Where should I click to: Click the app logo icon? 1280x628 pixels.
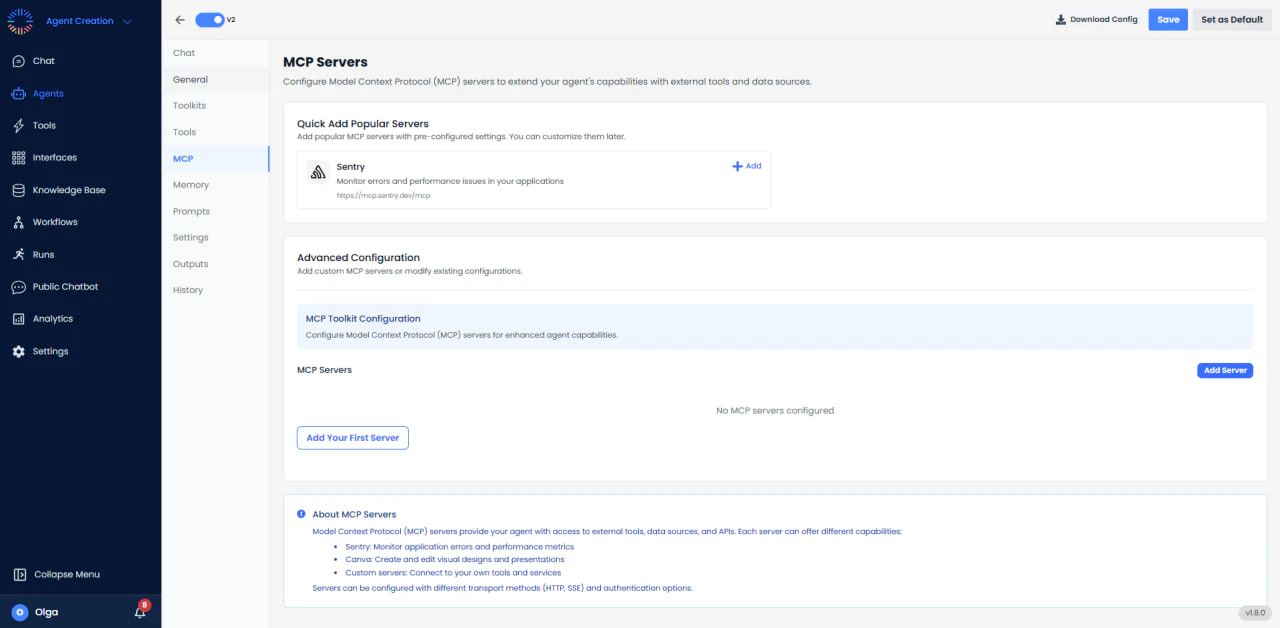[x=20, y=20]
